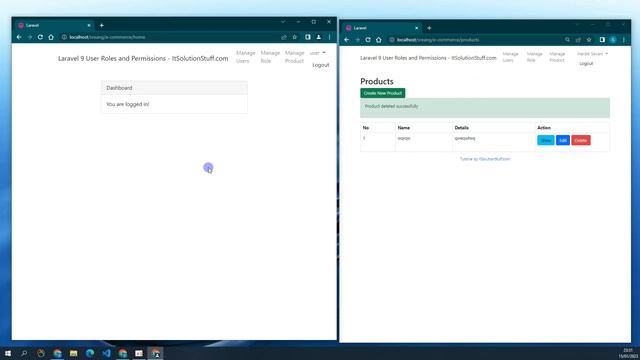The width and height of the screenshot is (640, 360).
Task: Open tab search chevron in left browser
Action: [x=283, y=22]
